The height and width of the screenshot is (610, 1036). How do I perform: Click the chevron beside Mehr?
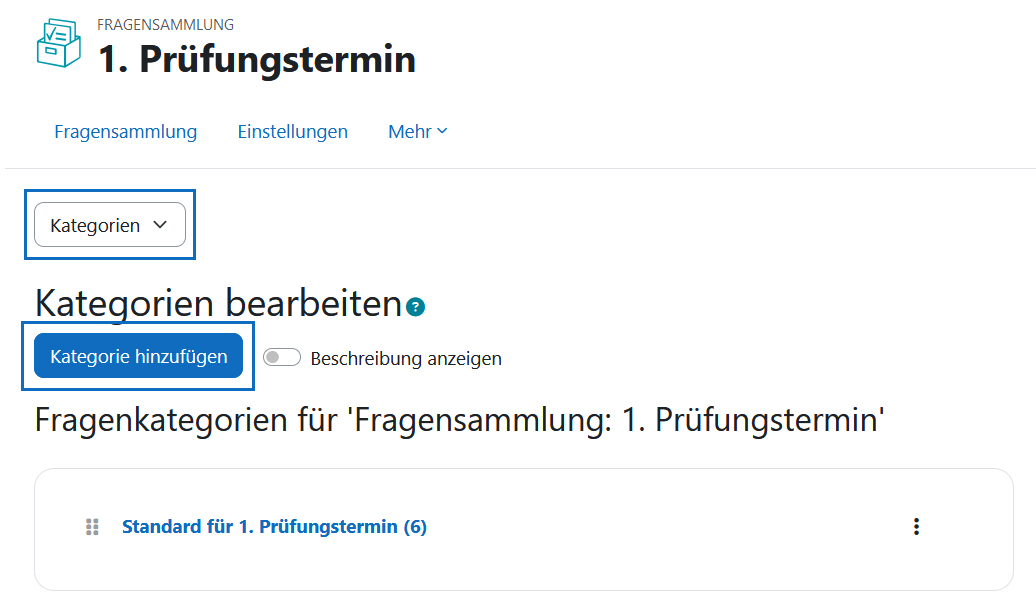[x=443, y=131]
